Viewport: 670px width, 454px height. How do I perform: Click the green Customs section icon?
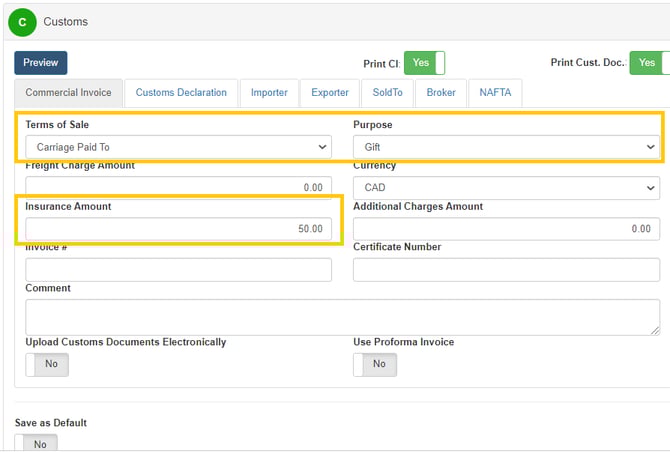point(22,21)
